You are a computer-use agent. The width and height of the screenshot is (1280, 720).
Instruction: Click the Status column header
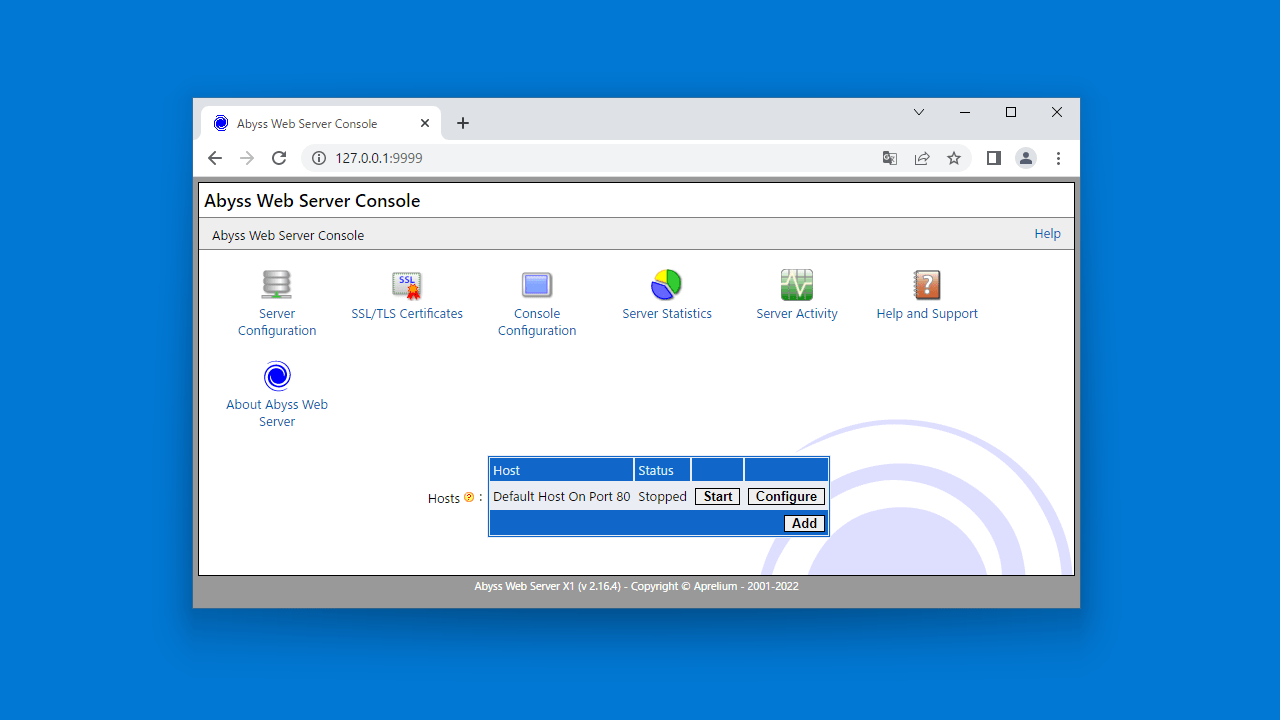tap(662, 470)
